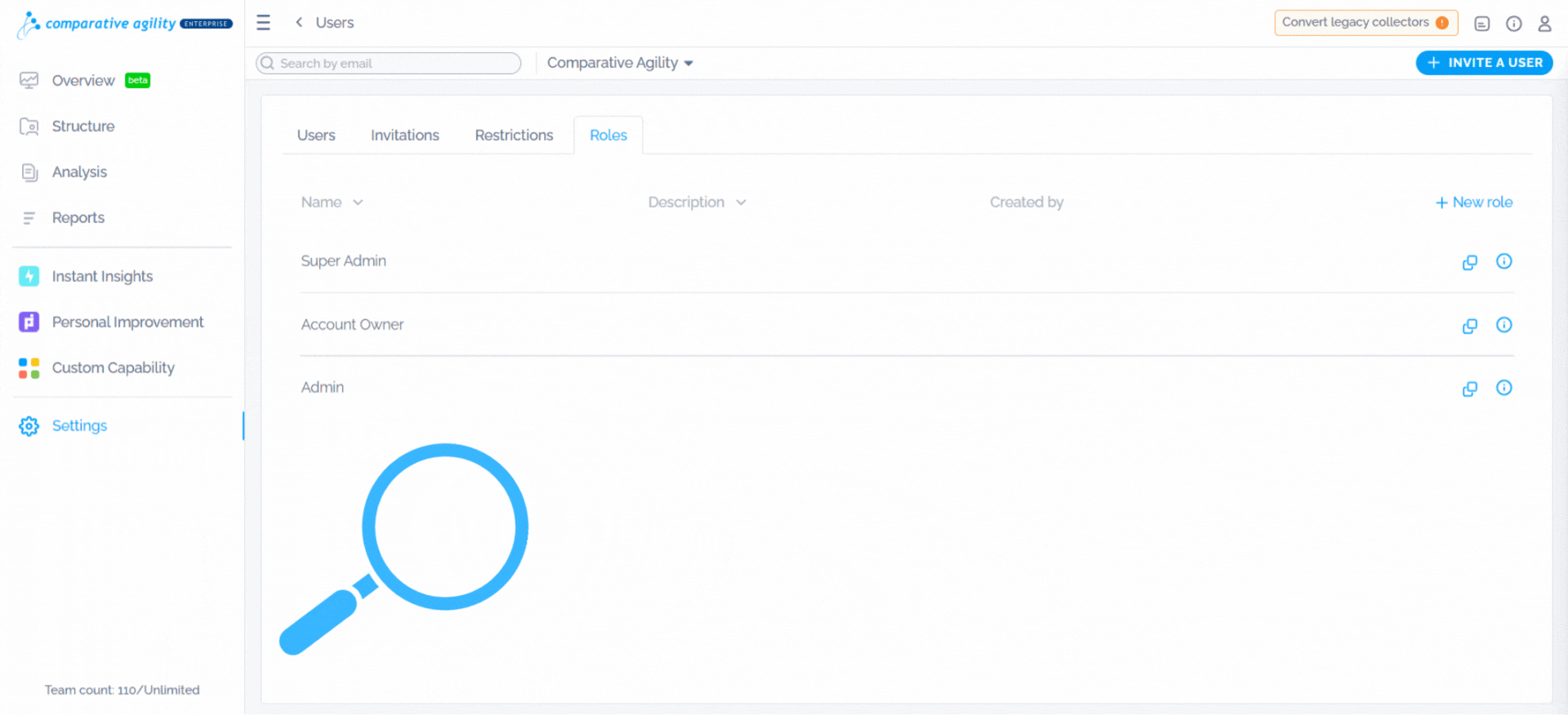Sort roles by Name column arrow
This screenshot has width=1568, height=715.
point(358,202)
